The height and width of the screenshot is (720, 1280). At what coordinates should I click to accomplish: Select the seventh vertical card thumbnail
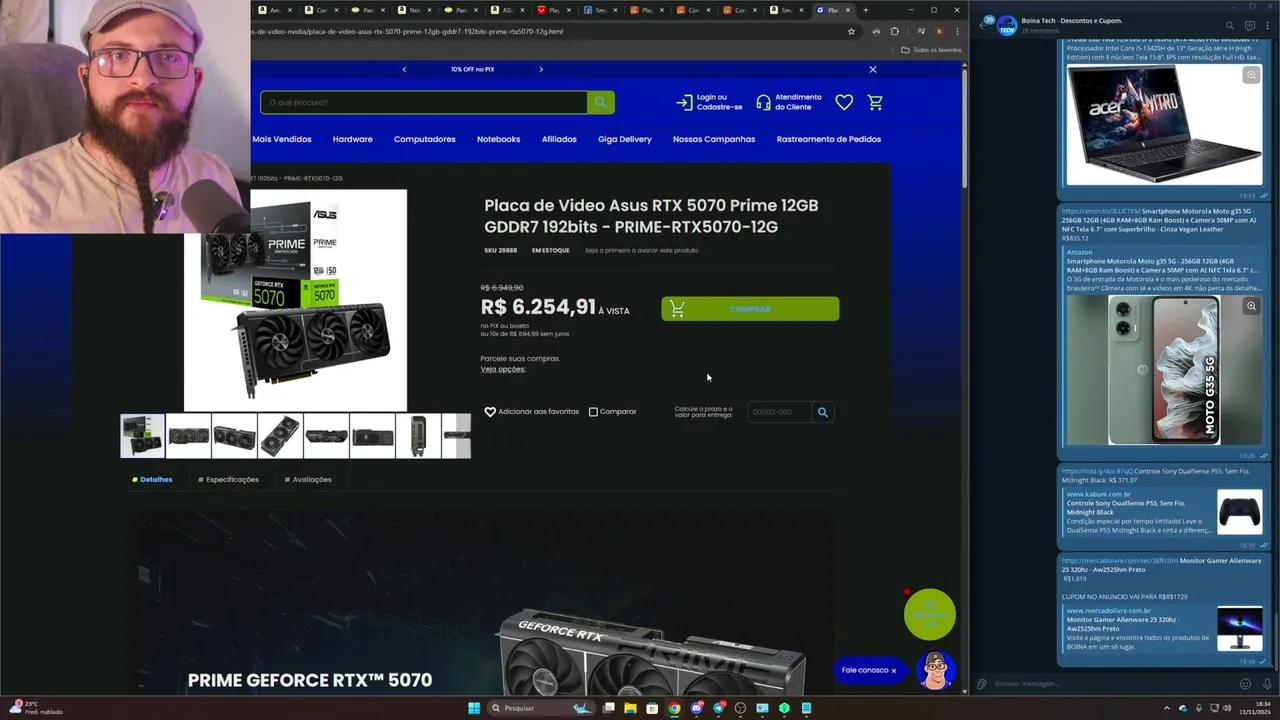[x=418, y=436]
